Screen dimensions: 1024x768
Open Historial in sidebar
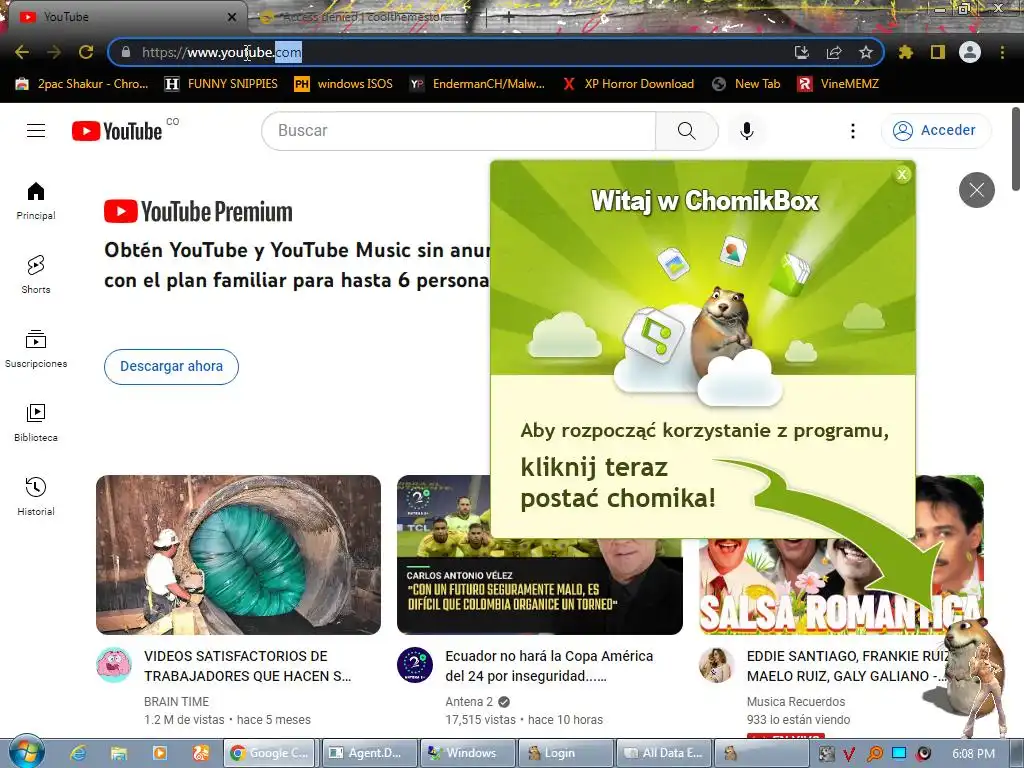36,497
